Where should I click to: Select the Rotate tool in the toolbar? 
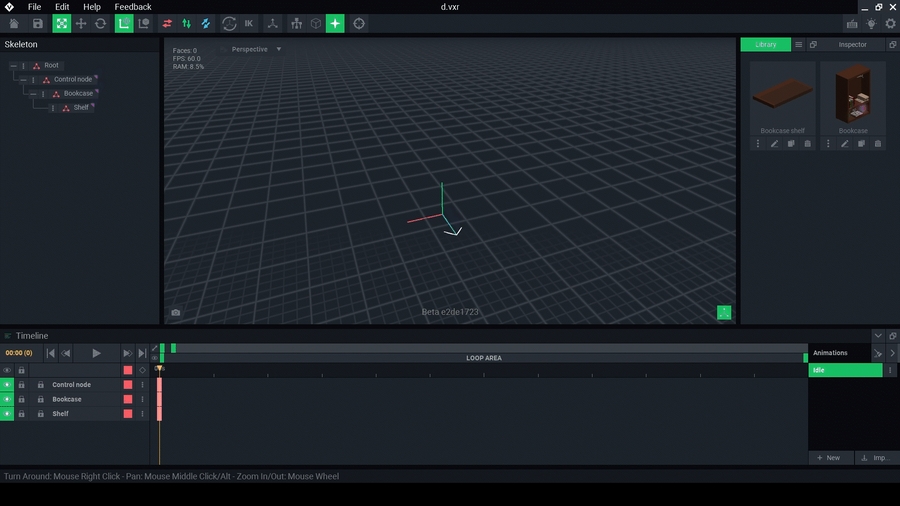point(100,23)
